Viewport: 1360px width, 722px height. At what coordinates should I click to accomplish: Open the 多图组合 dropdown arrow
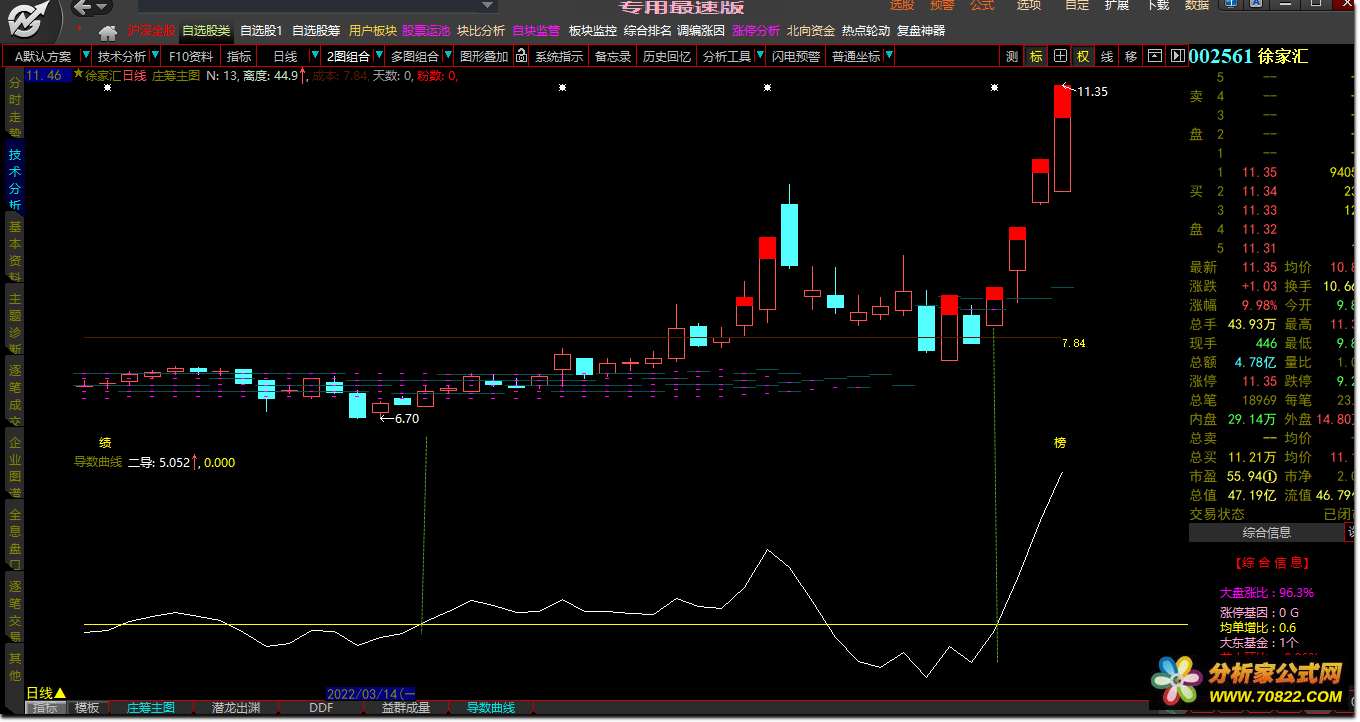[446, 56]
